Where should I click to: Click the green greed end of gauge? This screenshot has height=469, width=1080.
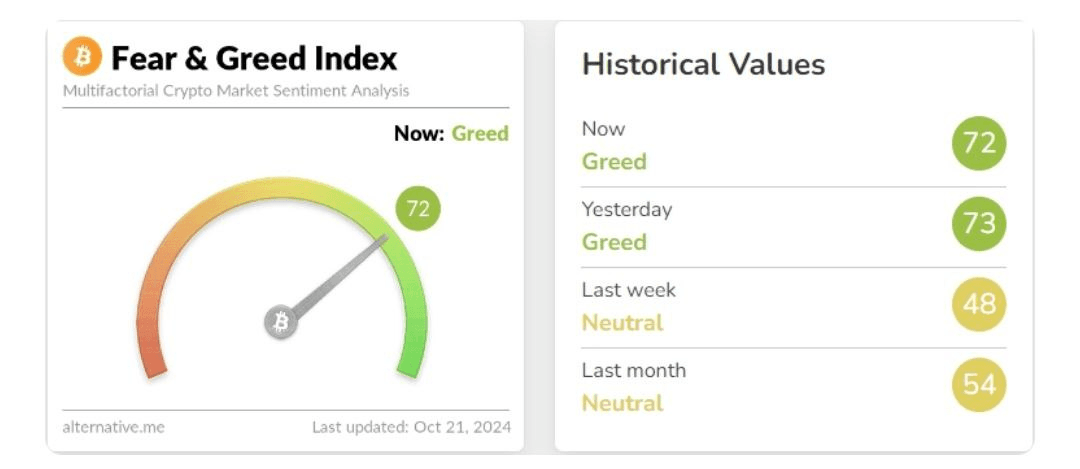coord(412,358)
